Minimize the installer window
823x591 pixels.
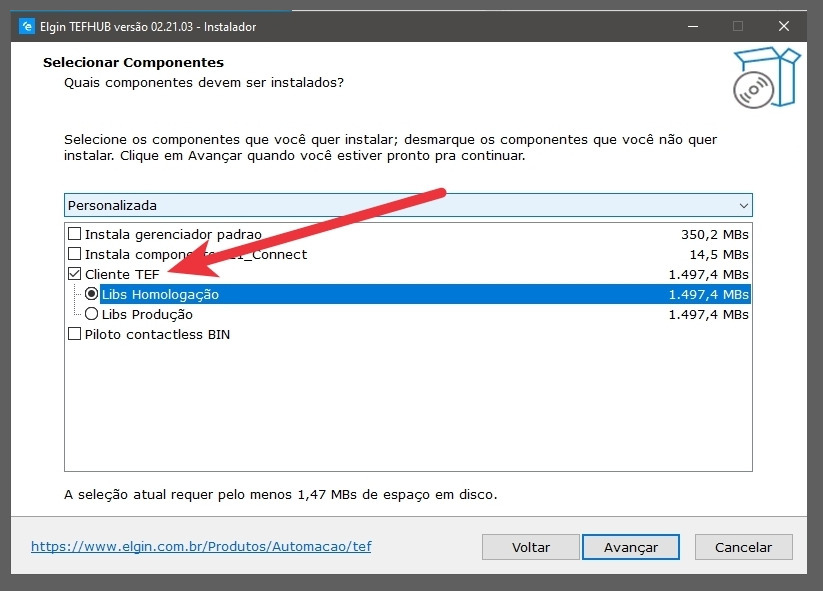693,26
